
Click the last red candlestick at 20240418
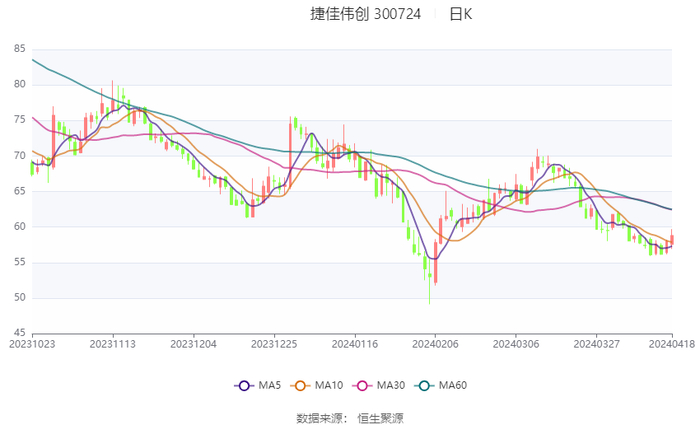tap(672, 238)
